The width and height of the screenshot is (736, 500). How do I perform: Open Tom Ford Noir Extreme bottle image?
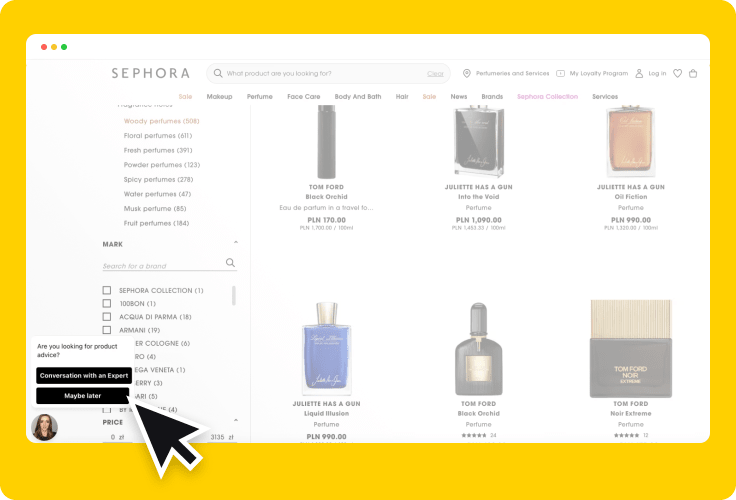pos(630,349)
